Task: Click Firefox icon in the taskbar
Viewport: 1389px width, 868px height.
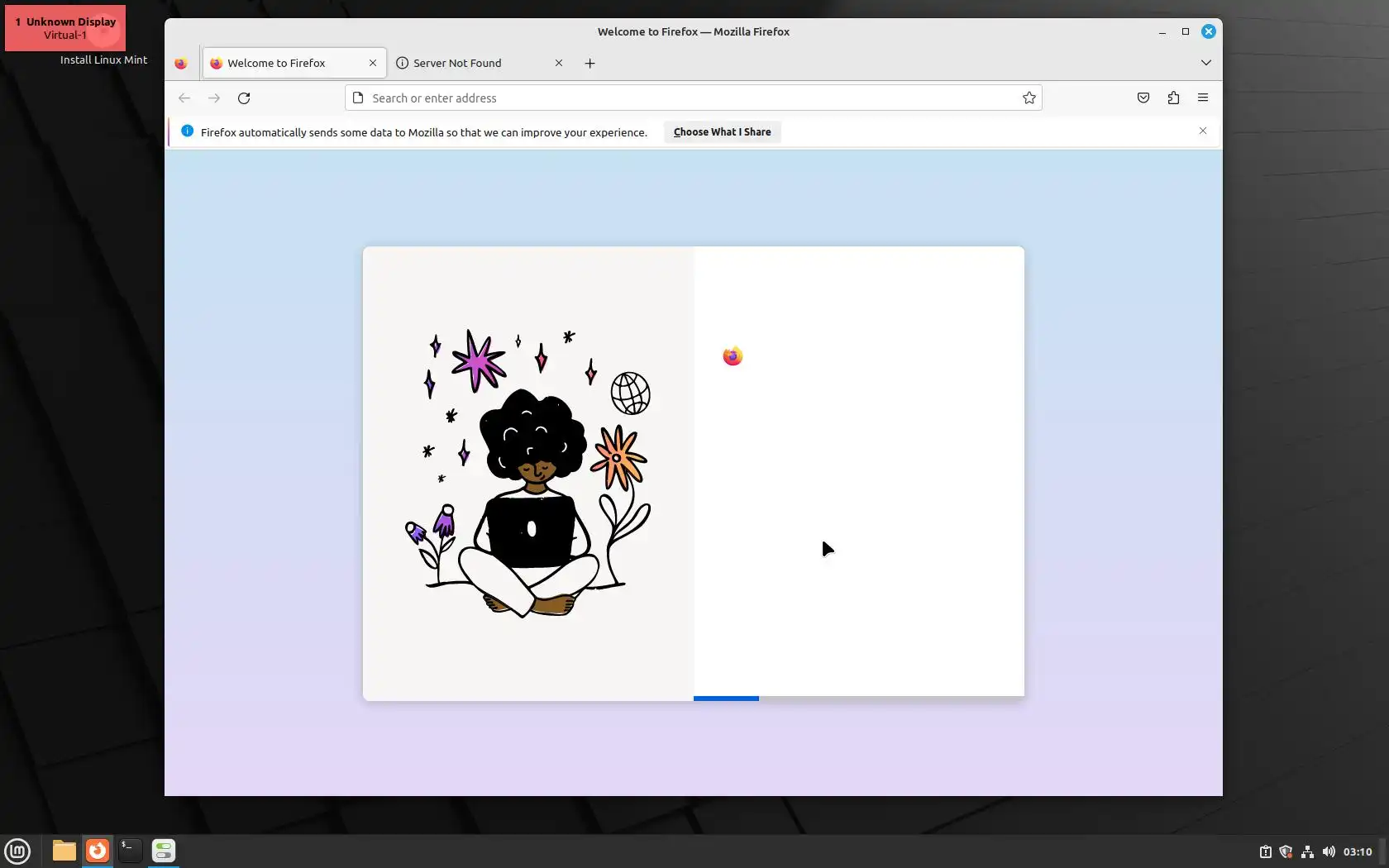Action: [98, 851]
